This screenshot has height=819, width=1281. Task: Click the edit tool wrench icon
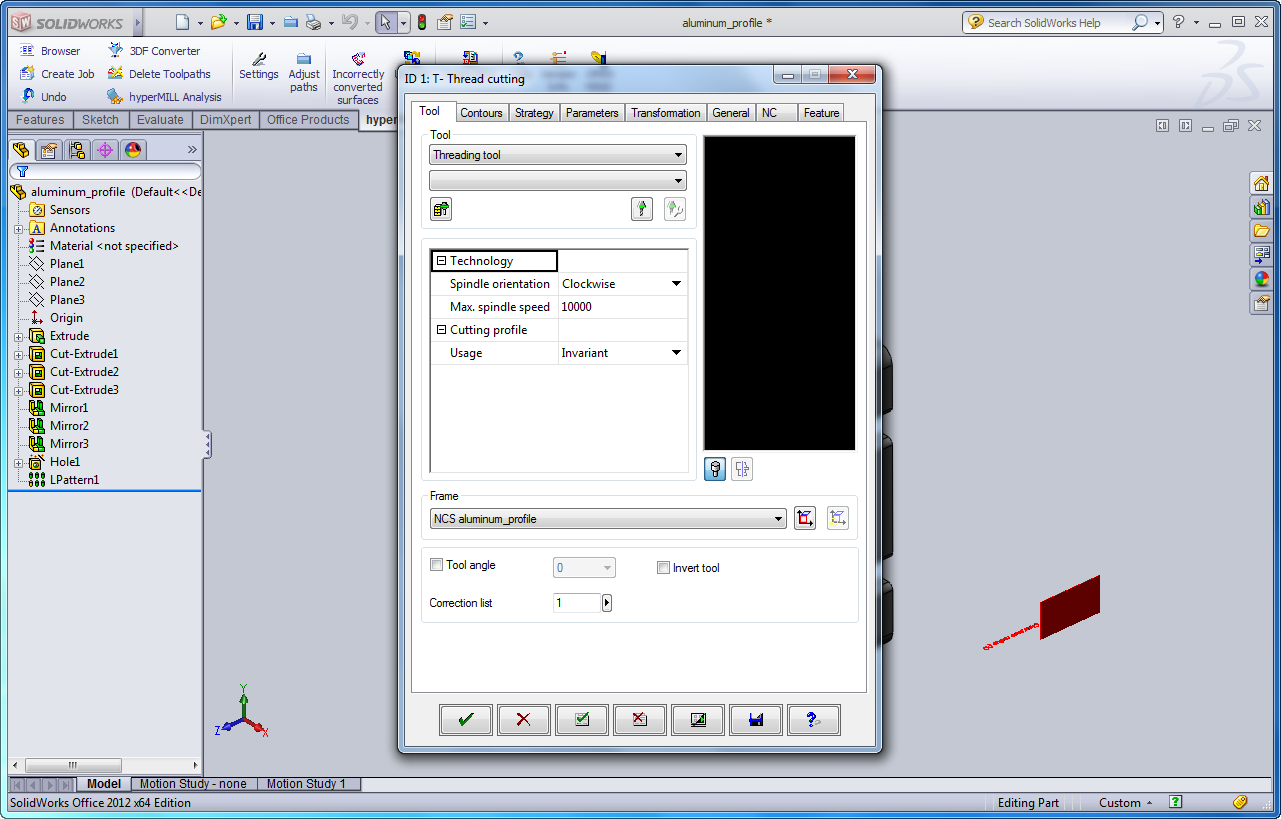click(675, 209)
